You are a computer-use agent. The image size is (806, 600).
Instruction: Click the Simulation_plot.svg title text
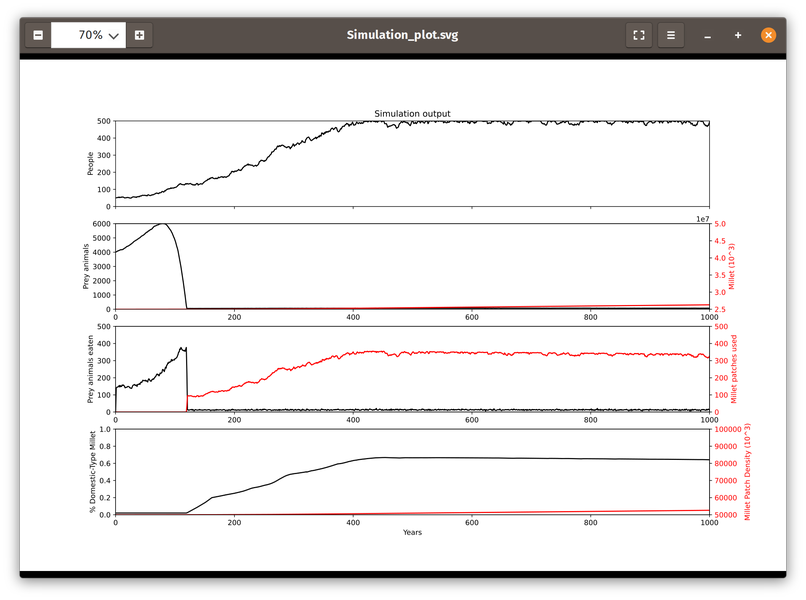pos(403,33)
